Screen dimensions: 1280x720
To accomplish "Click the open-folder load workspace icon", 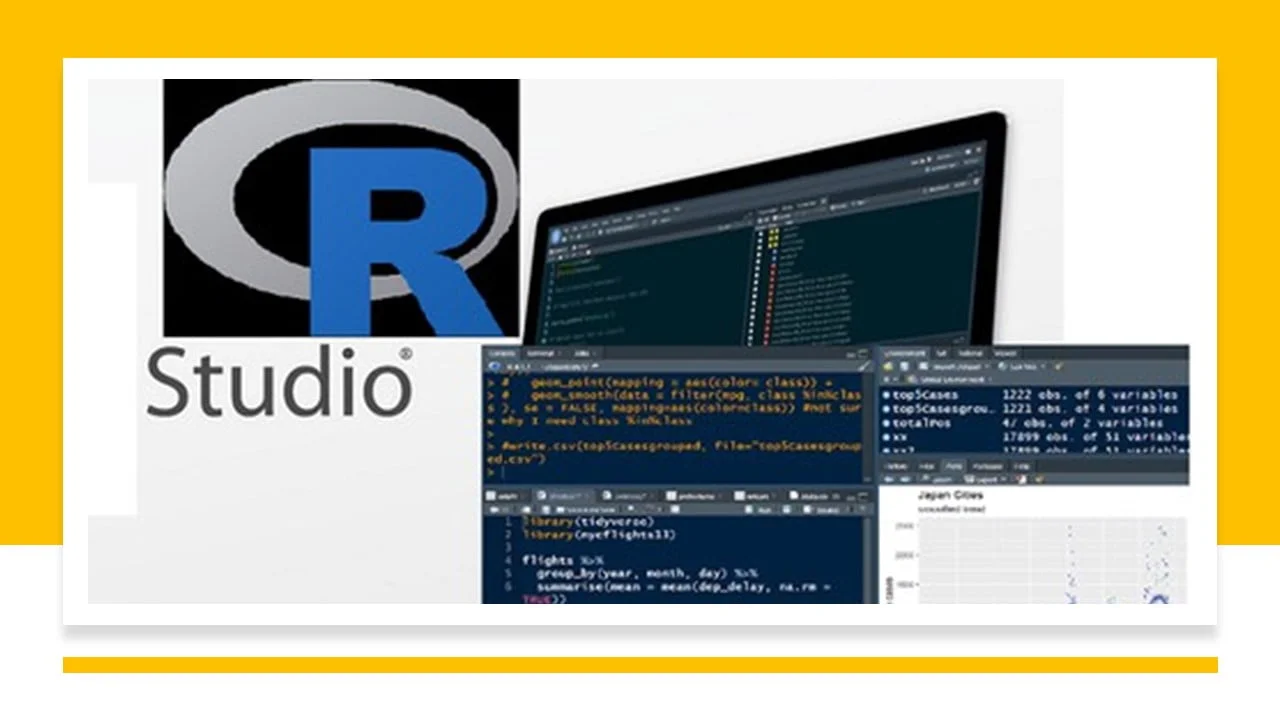I will tap(887, 366).
